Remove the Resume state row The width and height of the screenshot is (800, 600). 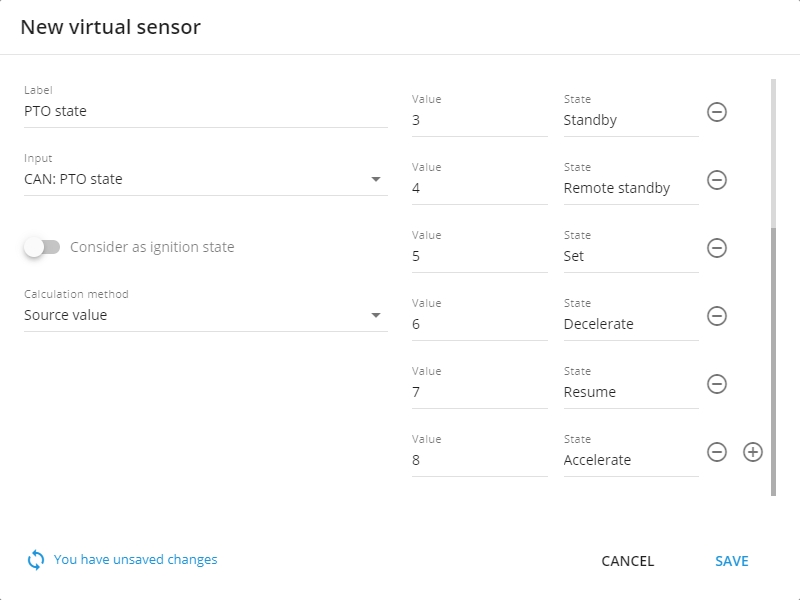click(717, 384)
